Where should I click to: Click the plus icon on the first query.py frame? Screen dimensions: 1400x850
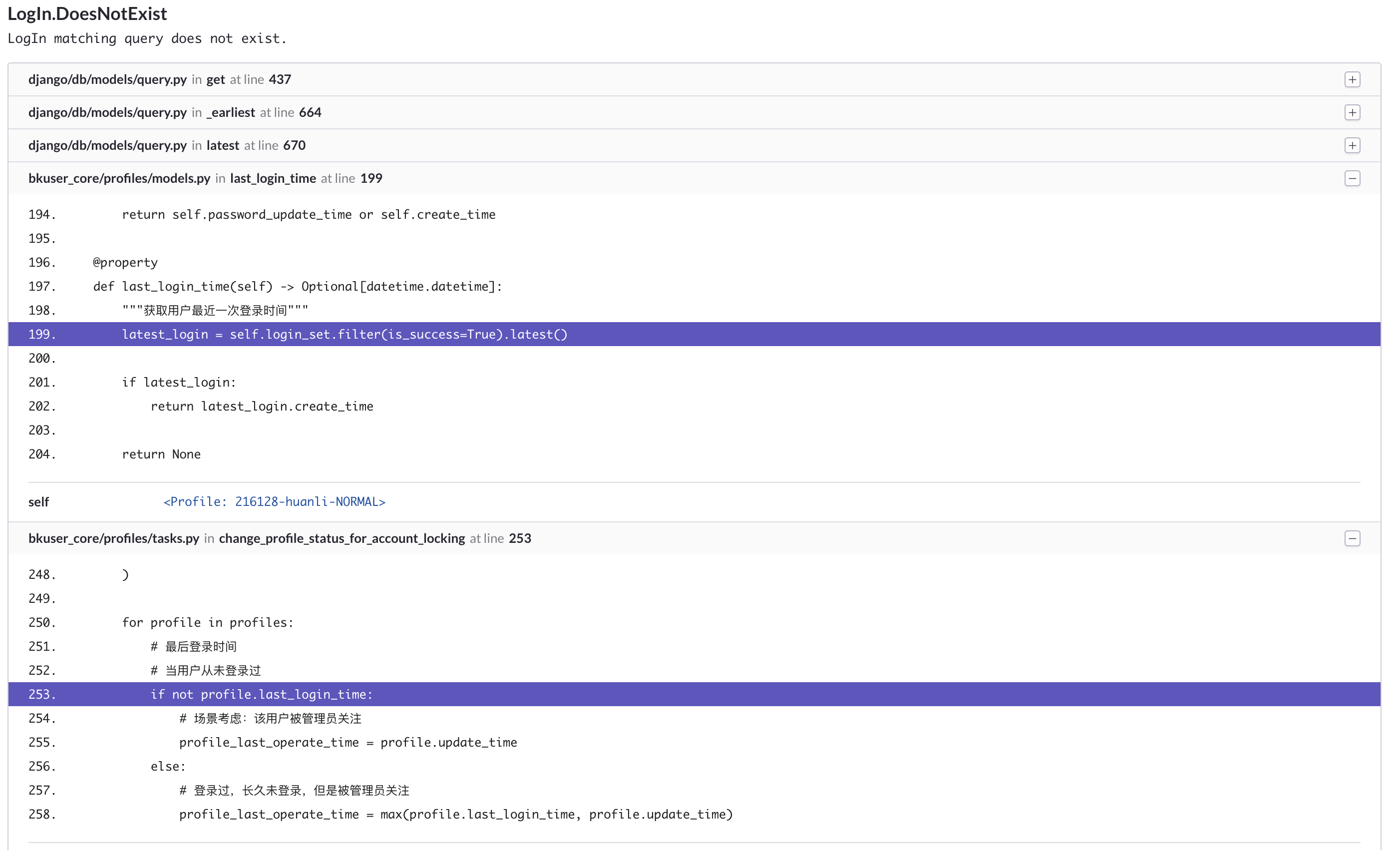tap(1353, 79)
